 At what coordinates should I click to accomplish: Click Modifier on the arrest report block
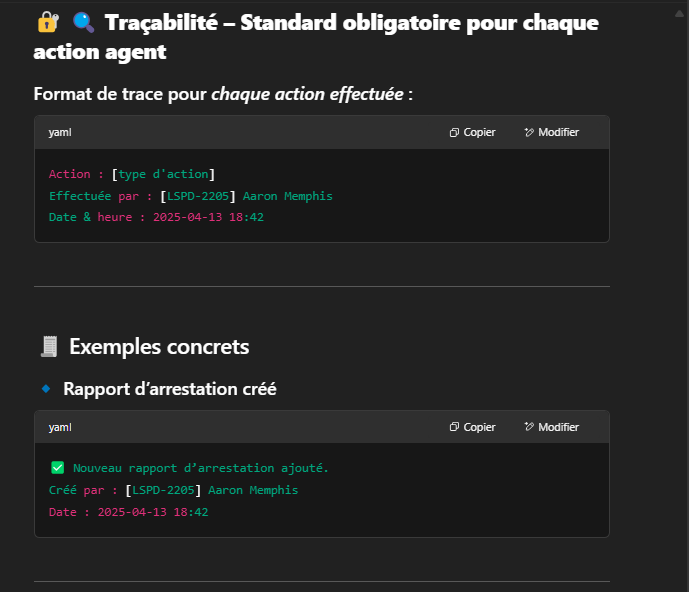[551, 427]
